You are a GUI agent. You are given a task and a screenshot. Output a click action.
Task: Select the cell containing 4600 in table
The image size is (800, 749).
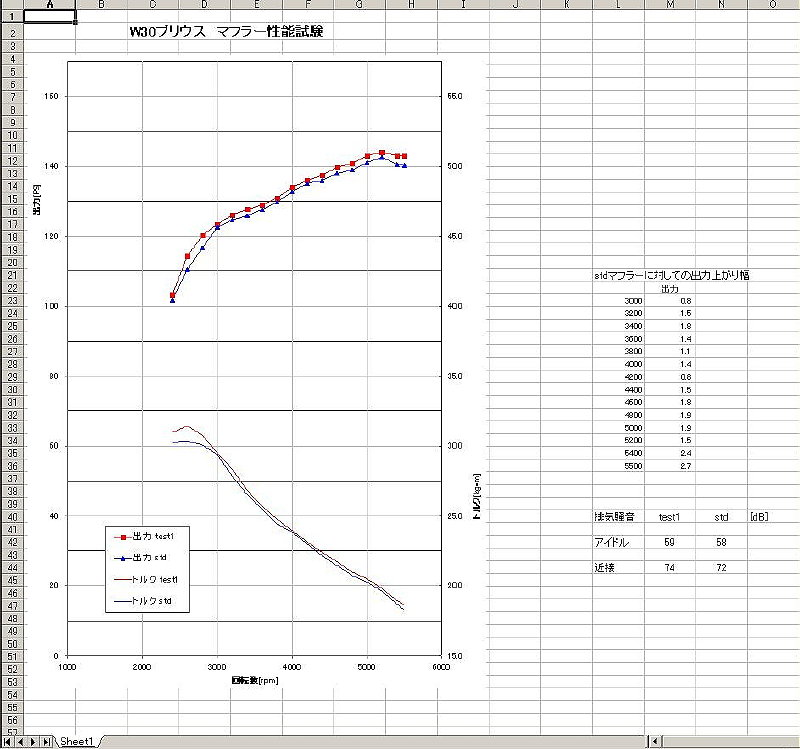point(618,402)
